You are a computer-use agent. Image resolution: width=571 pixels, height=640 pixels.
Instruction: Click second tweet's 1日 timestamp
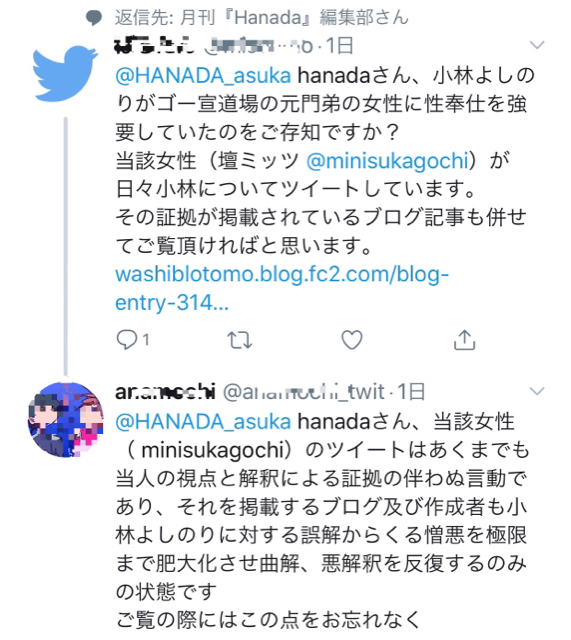[411, 392]
